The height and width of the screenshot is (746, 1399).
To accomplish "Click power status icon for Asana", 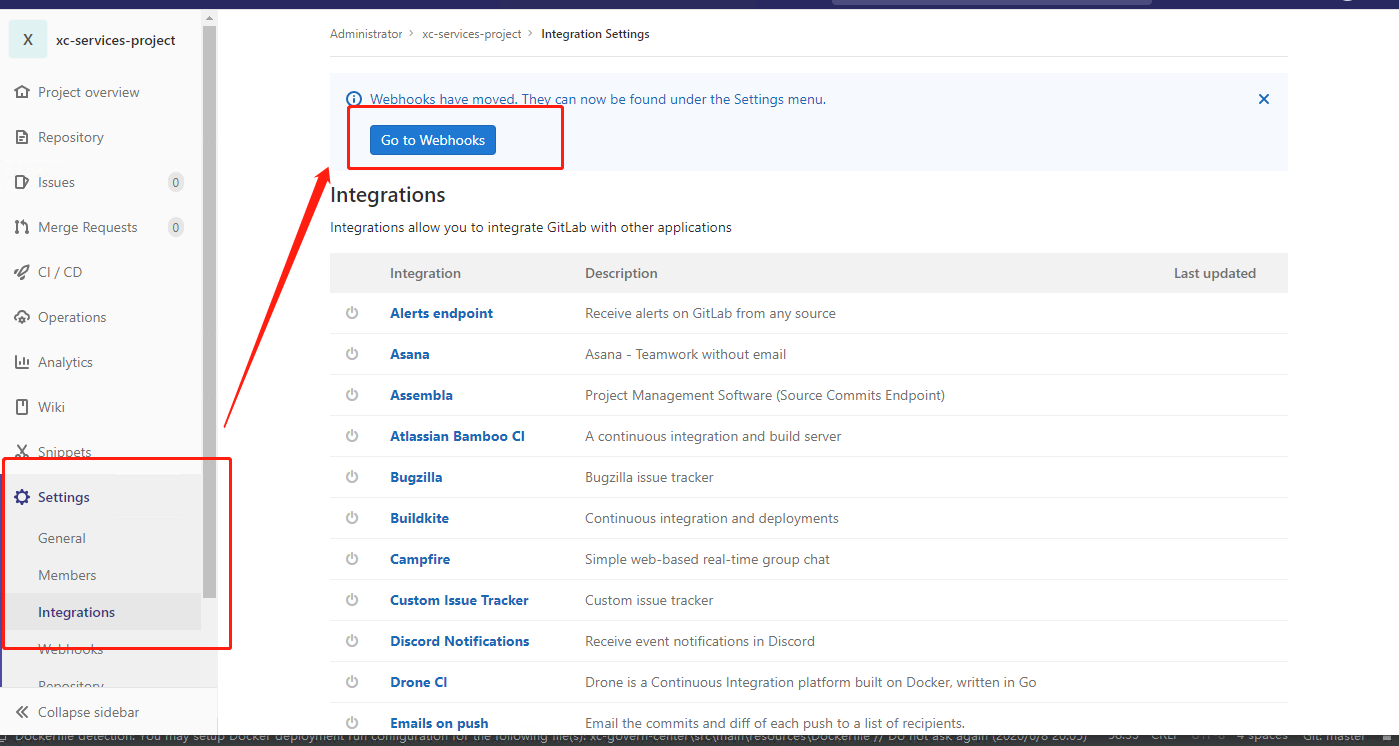I will (352, 354).
